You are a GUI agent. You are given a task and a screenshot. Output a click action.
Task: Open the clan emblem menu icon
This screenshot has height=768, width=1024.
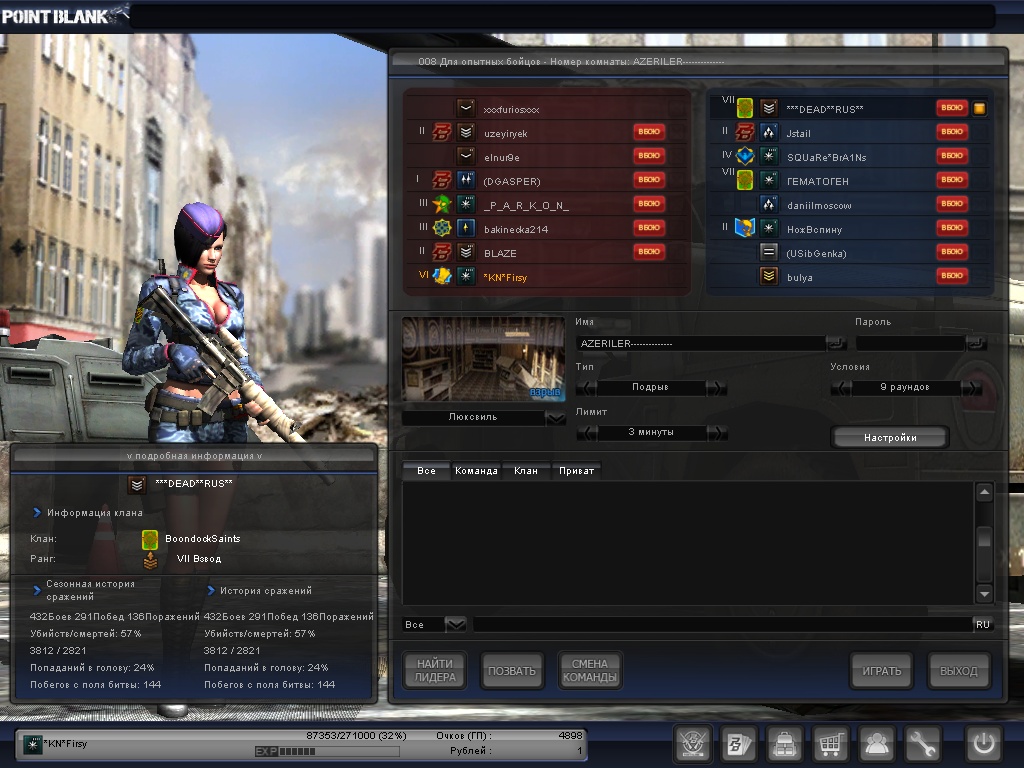[x=693, y=743]
